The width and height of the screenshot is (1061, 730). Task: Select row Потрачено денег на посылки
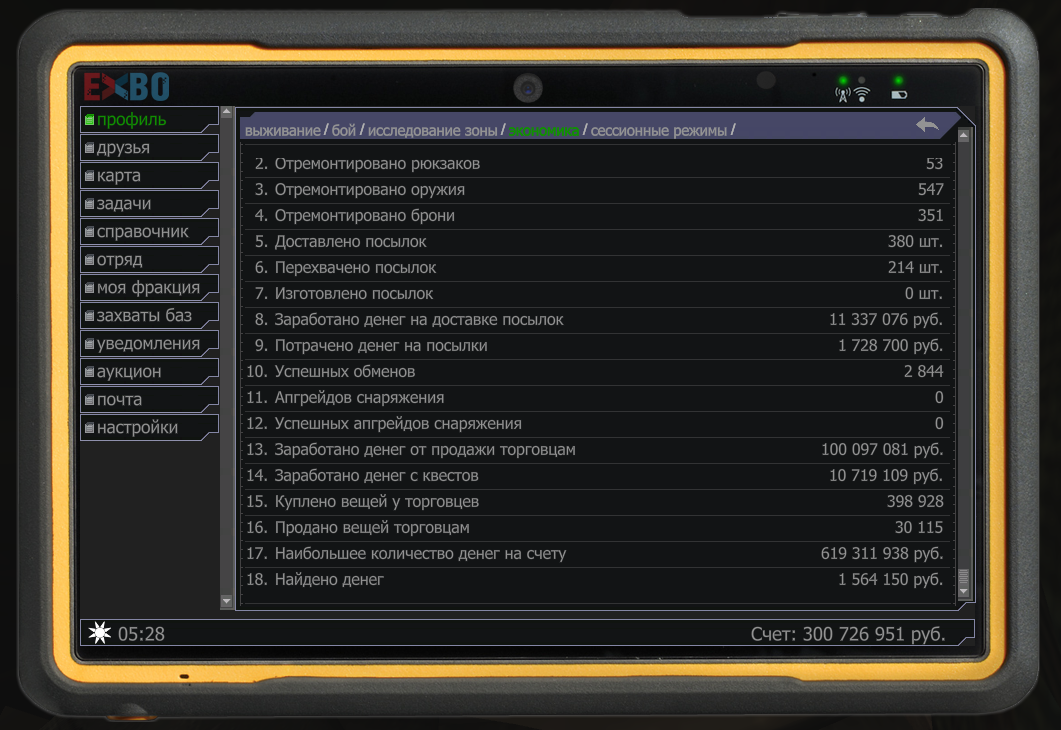[596, 346]
